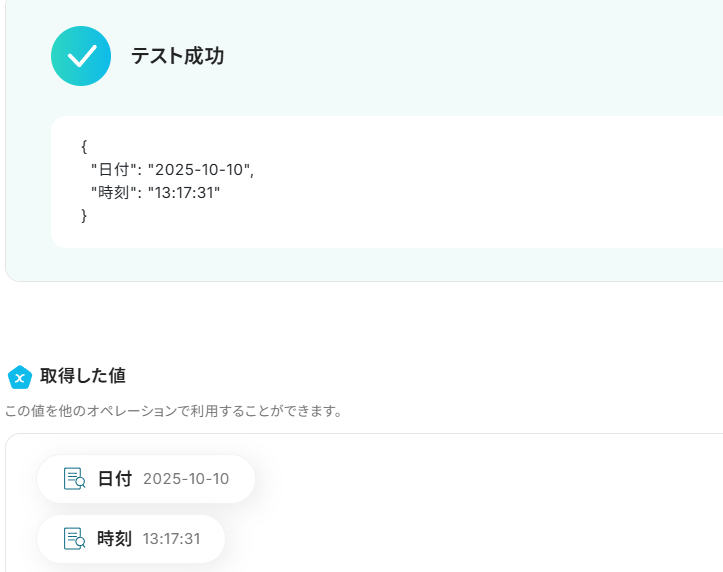Image resolution: width=723 pixels, height=572 pixels.
Task: Click the 13:17:31 value in 時刻 chip
Action: click(x=171, y=539)
